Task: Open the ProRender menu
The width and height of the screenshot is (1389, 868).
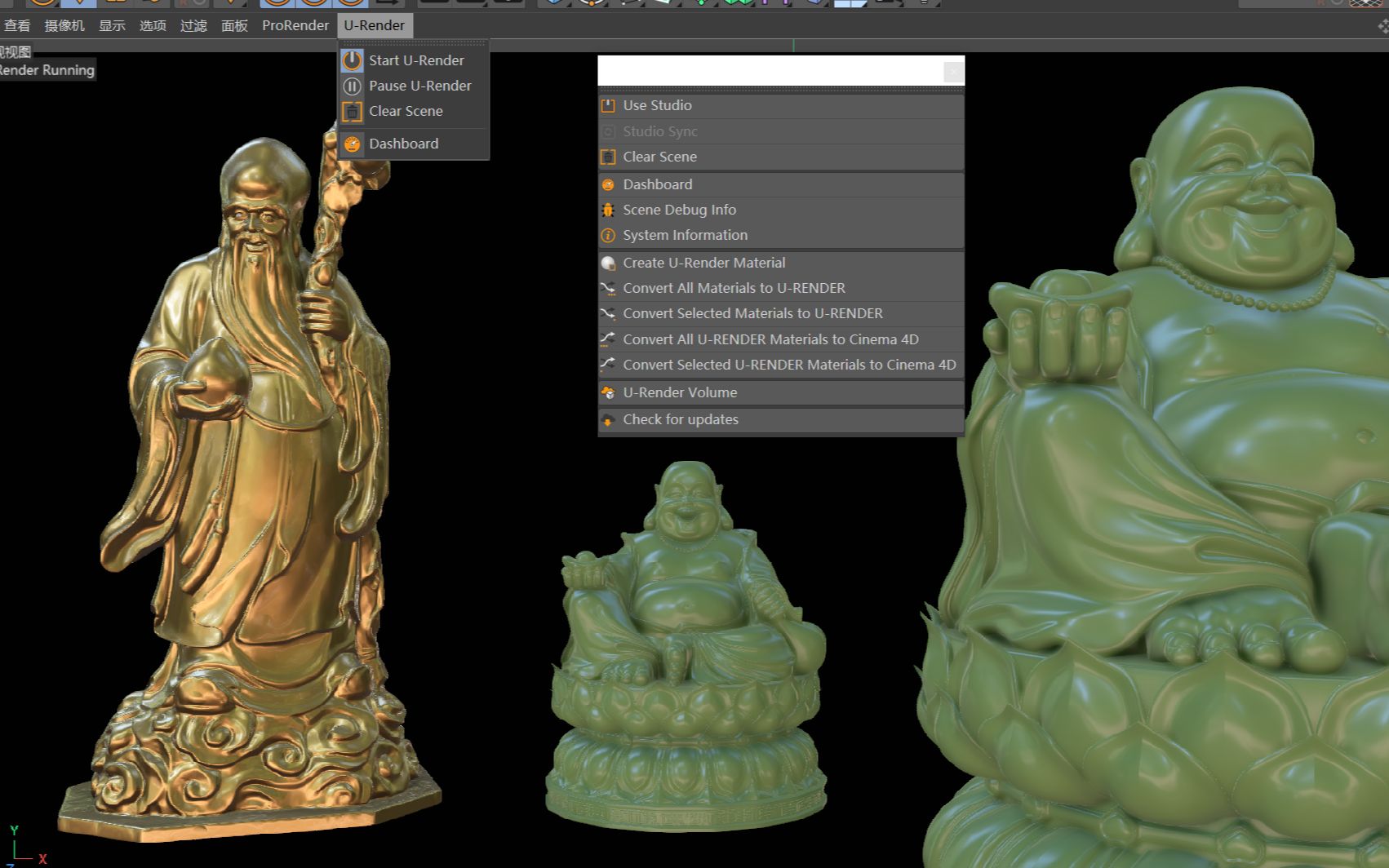Action: tap(295, 25)
